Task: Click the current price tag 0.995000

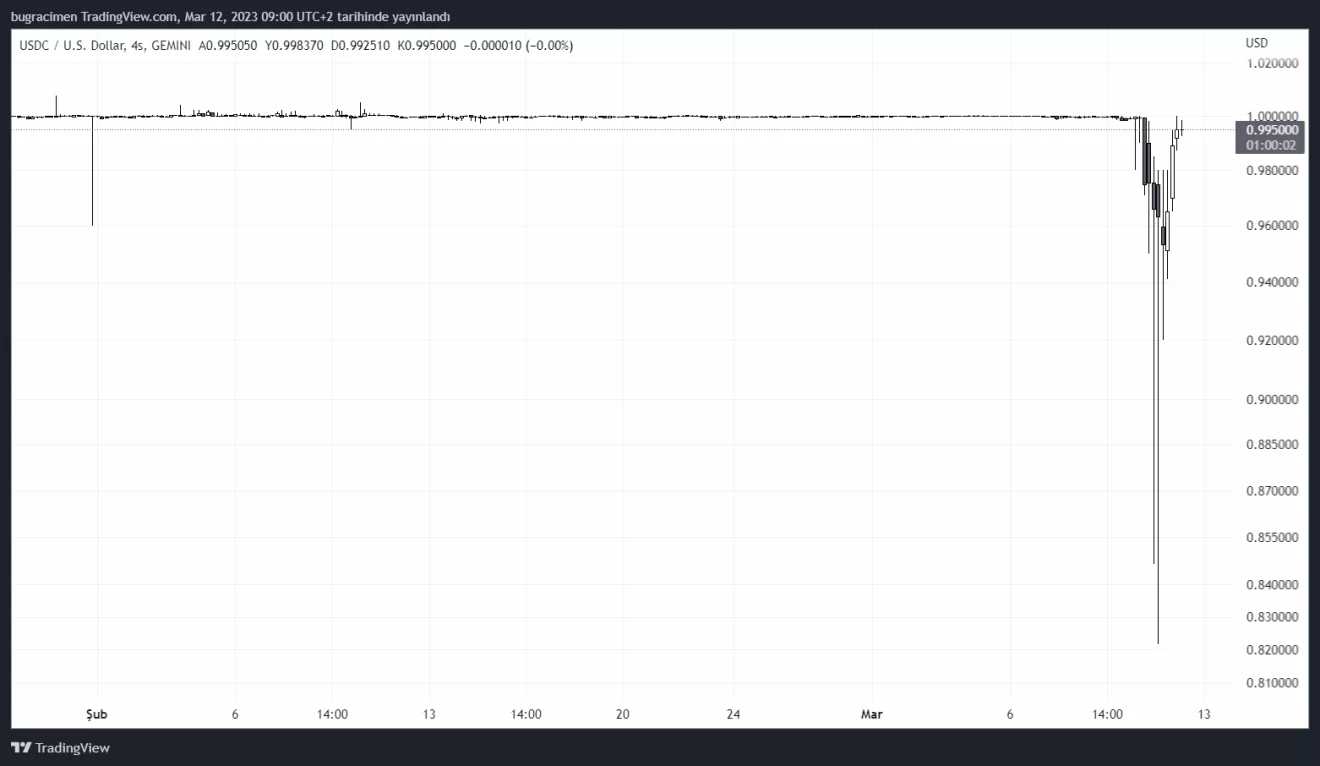Action: pyautogui.click(x=1270, y=130)
